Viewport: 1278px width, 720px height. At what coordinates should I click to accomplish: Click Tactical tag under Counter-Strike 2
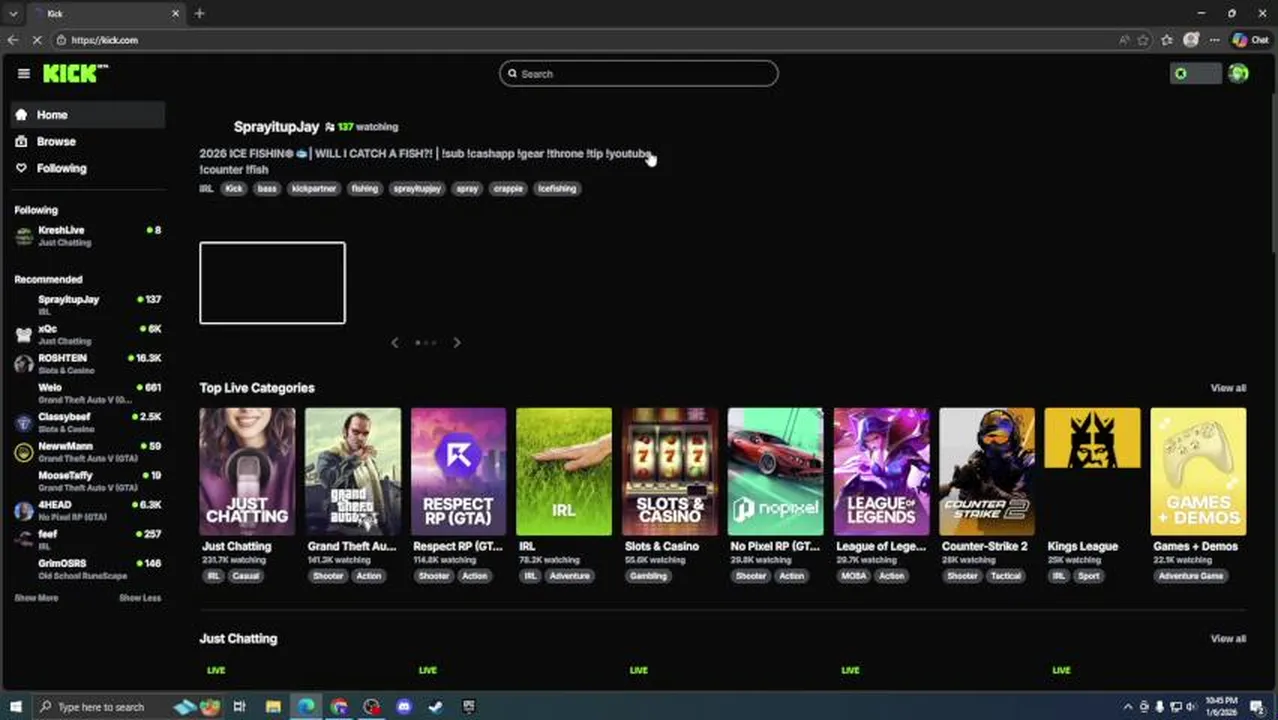(1006, 576)
